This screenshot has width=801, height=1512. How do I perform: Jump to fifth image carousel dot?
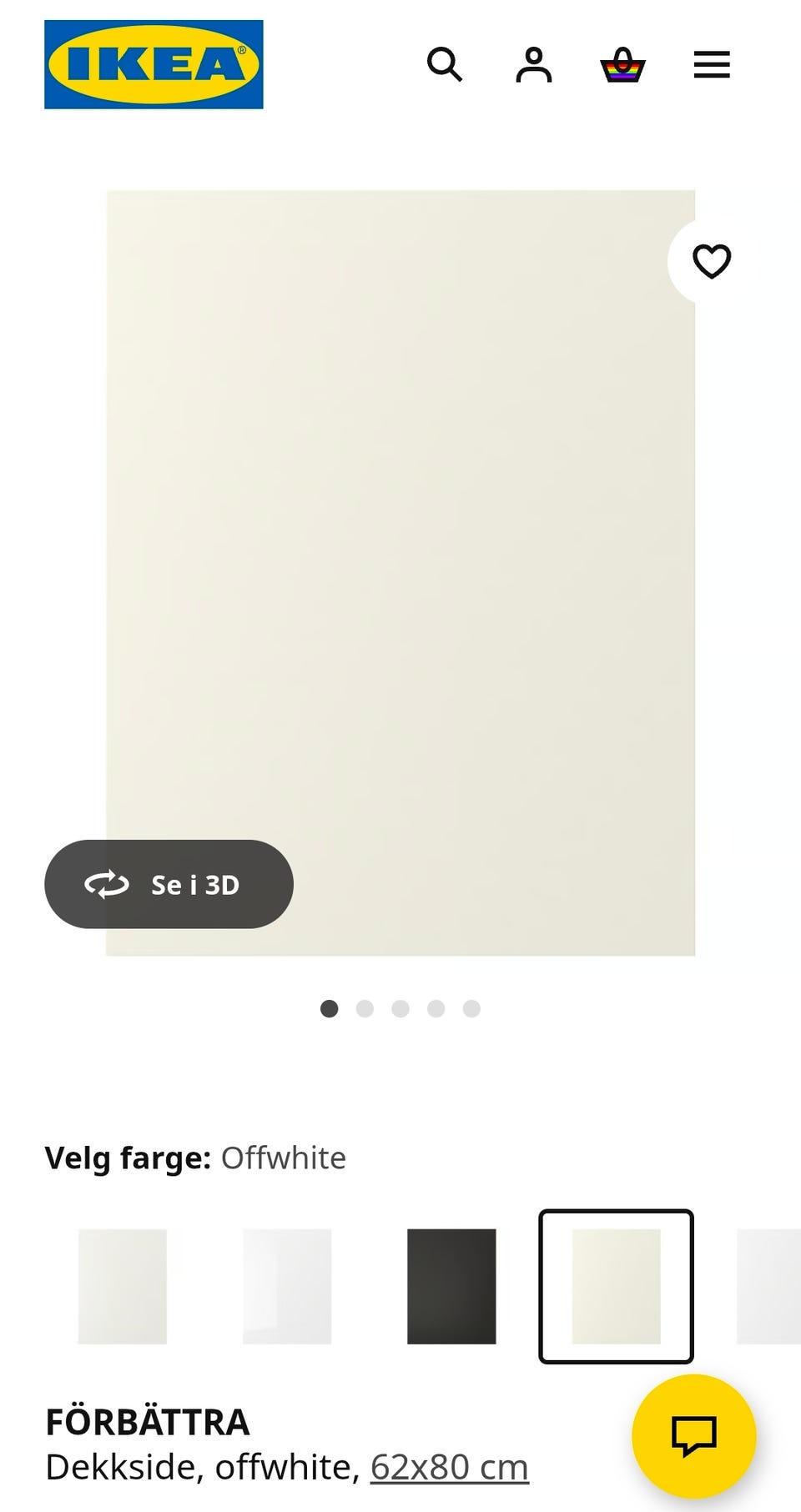471,1008
